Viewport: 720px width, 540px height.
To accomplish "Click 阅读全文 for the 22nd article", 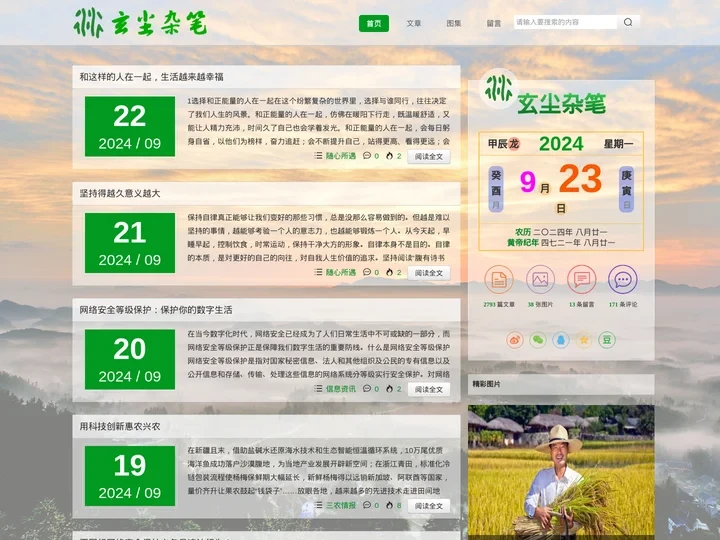I will pyautogui.click(x=429, y=157).
